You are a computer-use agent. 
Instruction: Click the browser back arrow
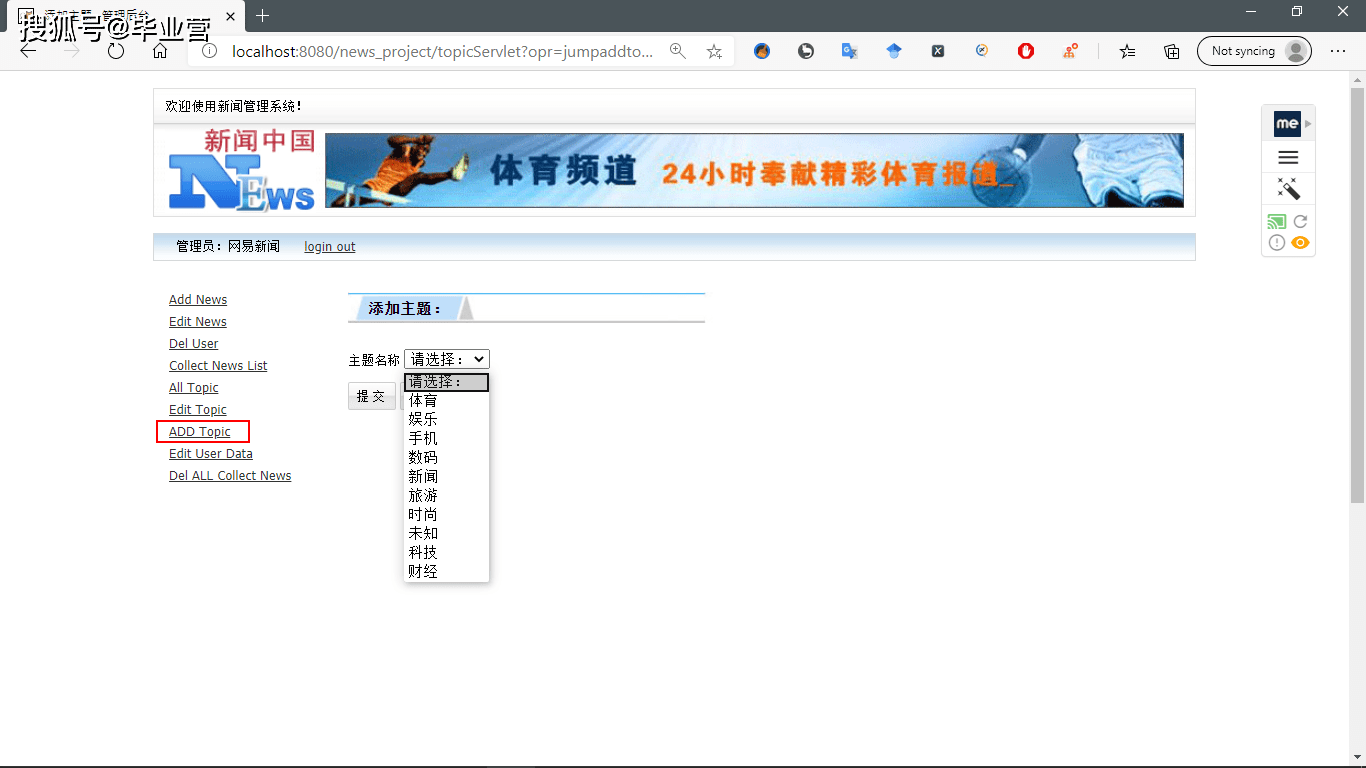28,51
